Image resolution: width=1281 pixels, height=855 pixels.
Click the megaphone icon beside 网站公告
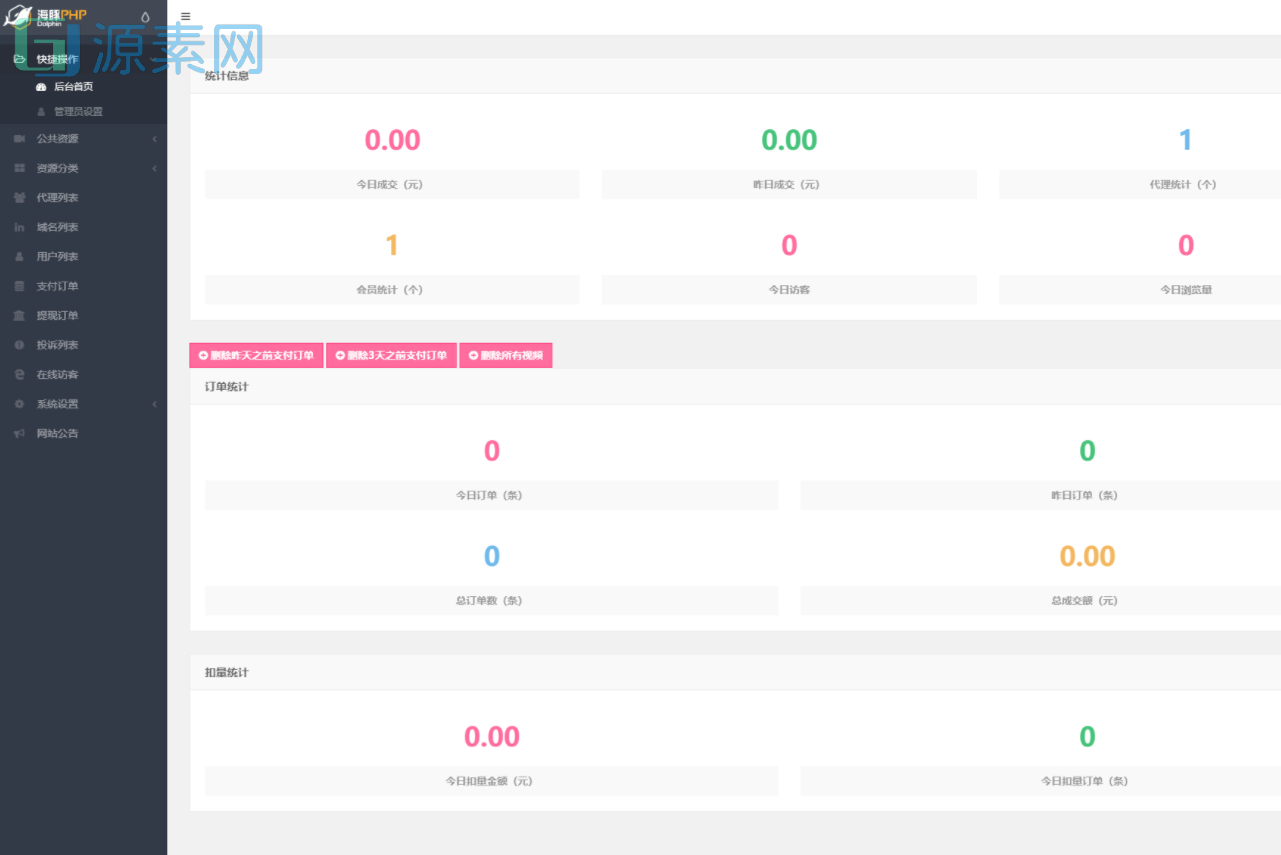coord(19,434)
